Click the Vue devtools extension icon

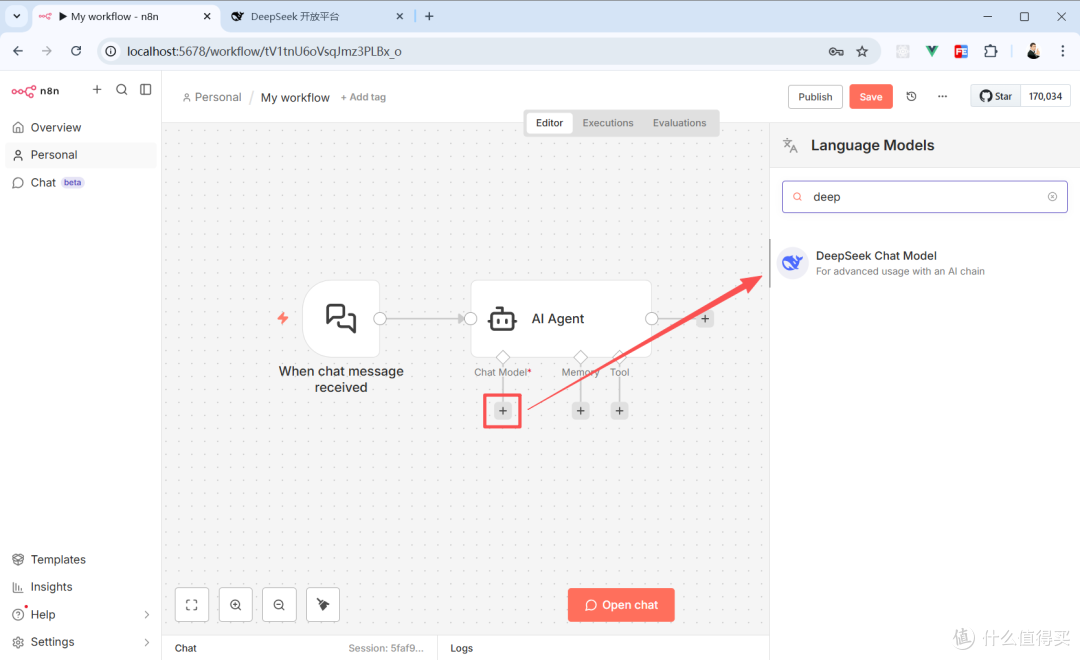tap(932, 51)
